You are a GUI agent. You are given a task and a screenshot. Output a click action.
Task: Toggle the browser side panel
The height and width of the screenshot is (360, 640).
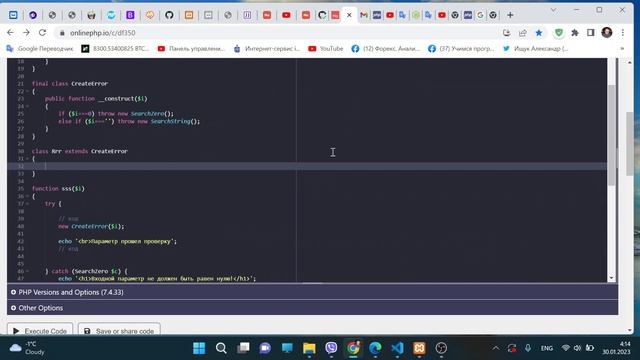591,33
